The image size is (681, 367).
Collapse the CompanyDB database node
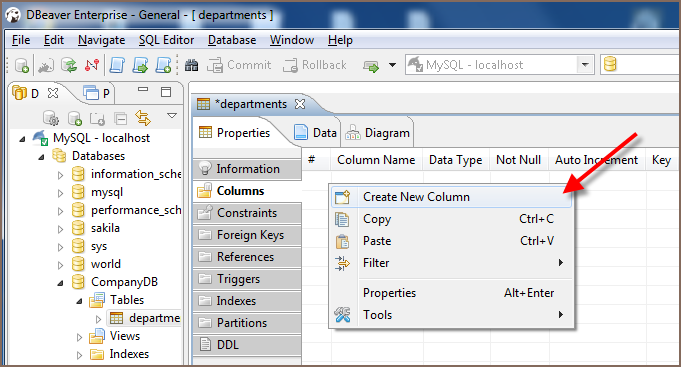tap(60, 283)
